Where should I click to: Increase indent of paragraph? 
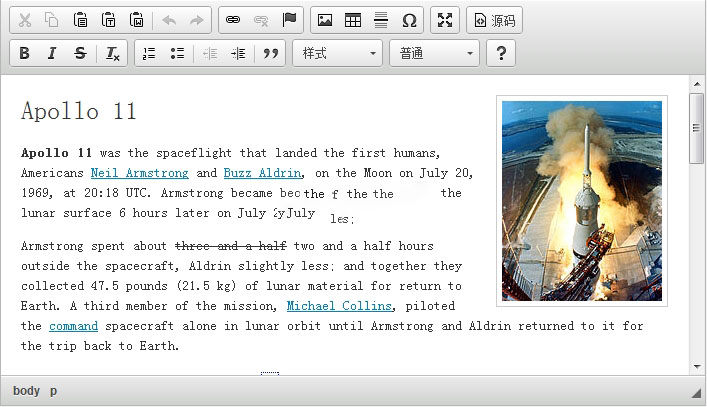click(238, 54)
